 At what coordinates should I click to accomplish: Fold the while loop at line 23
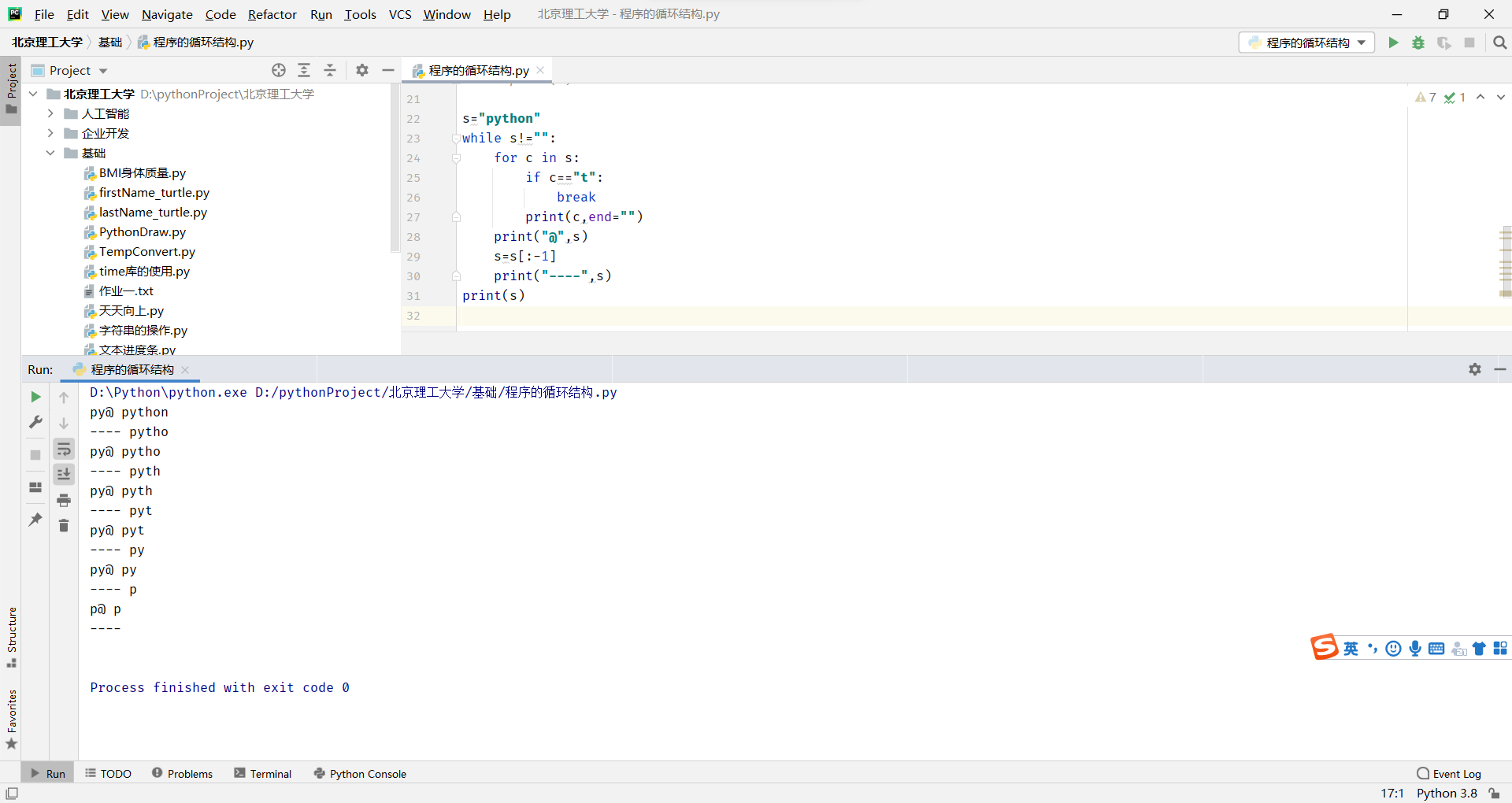point(456,139)
